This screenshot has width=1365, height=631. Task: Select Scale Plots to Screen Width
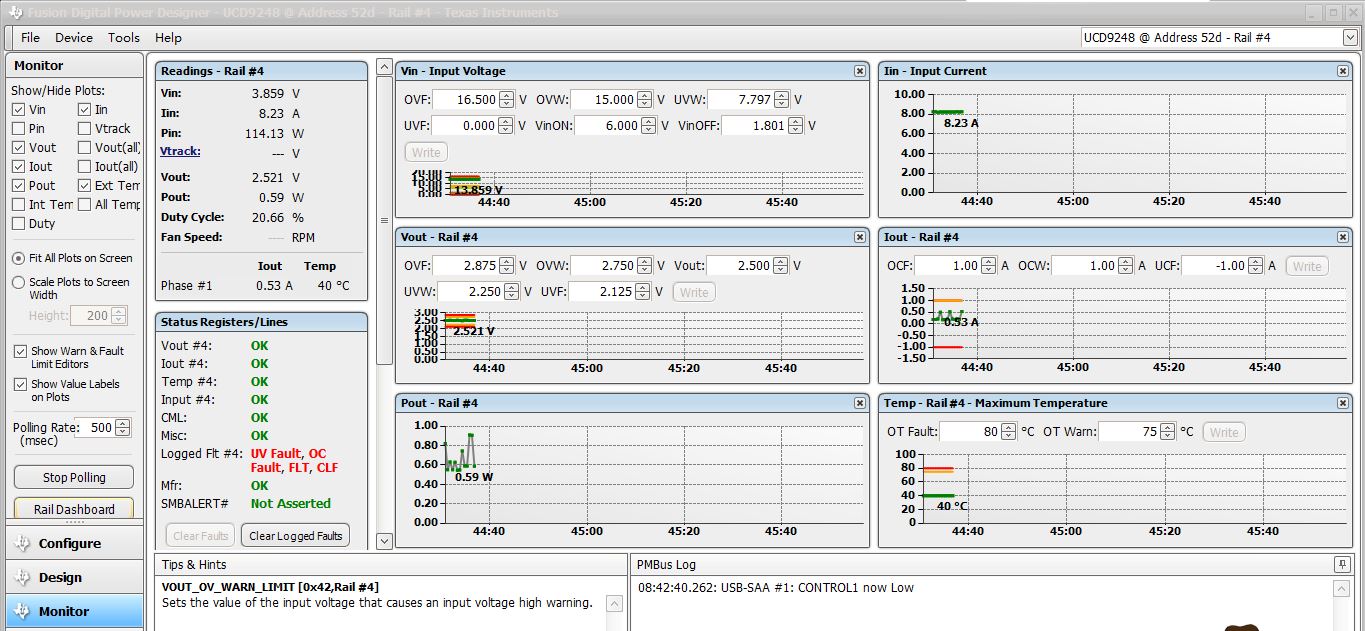click(18, 283)
